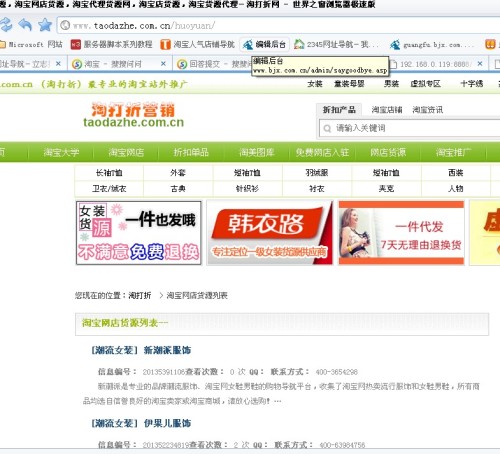This screenshot has height=454, width=500.
Task: Open the Microsoft 网站 bookmark
Action: [31, 44]
